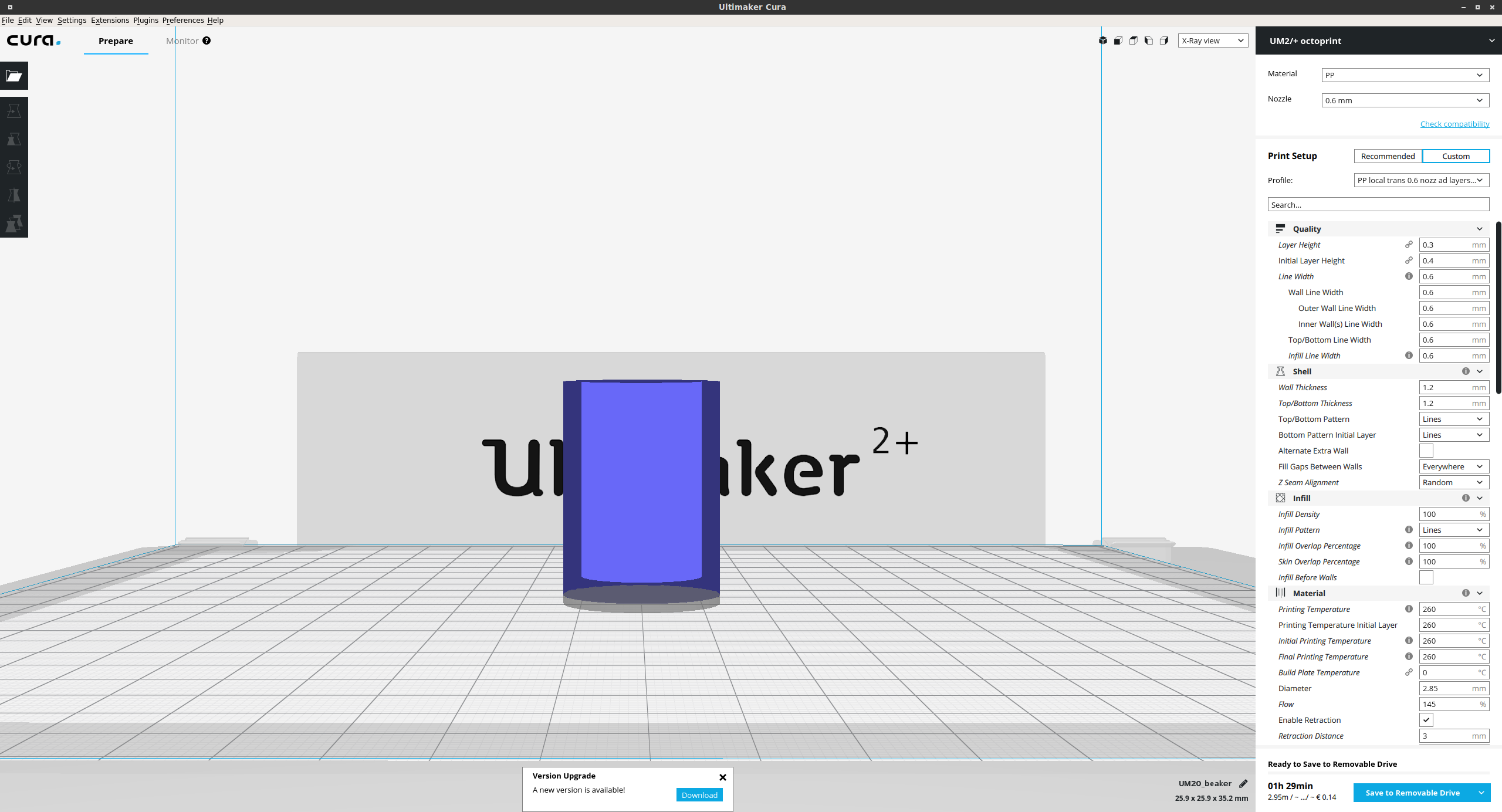This screenshot has width=1502, height=812.
Task: Select the Scale tool
Action: tap(14, 138)
